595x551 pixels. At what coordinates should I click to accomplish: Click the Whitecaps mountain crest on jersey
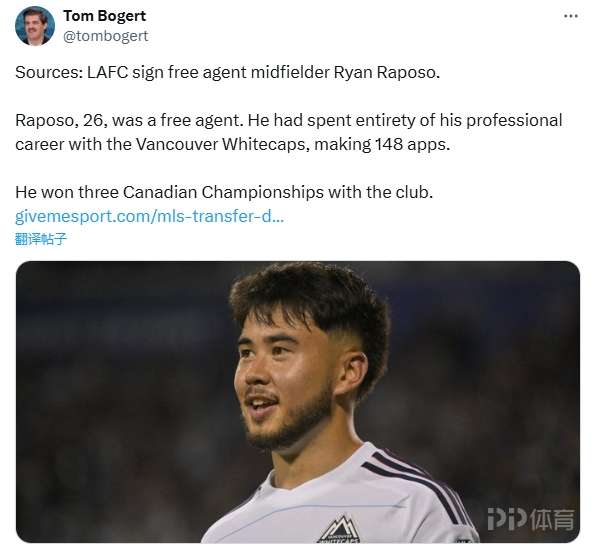point(339,529)
